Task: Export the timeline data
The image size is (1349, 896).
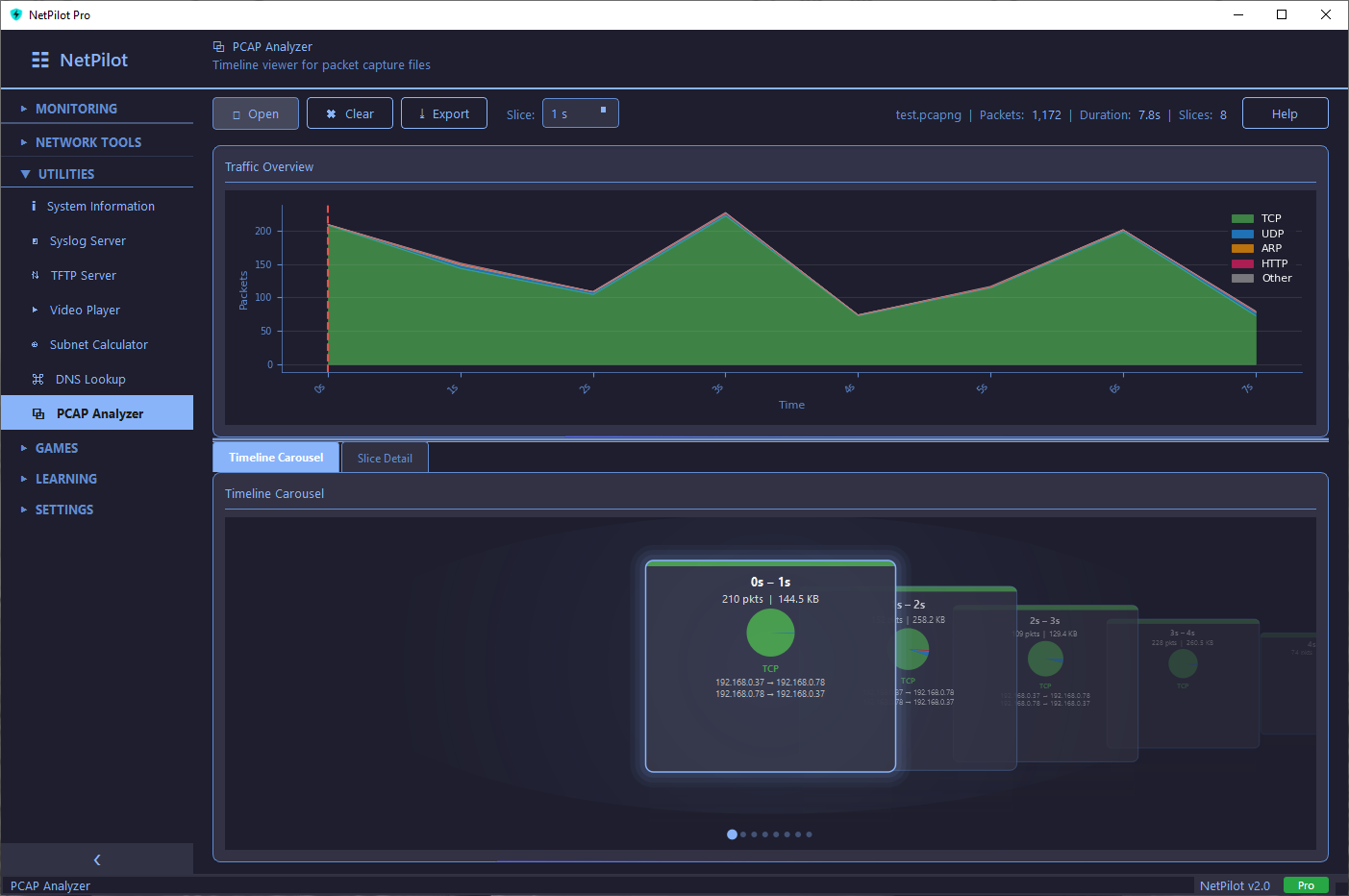Action: click(x=443, y=112)
